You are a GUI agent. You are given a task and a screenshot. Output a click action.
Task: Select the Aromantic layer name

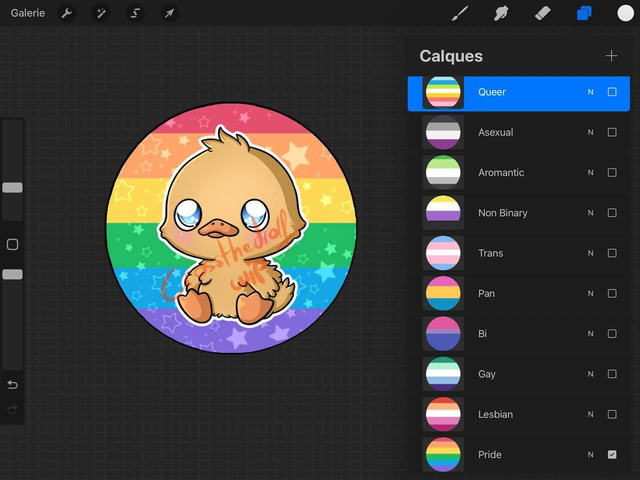tap(501, 173)
